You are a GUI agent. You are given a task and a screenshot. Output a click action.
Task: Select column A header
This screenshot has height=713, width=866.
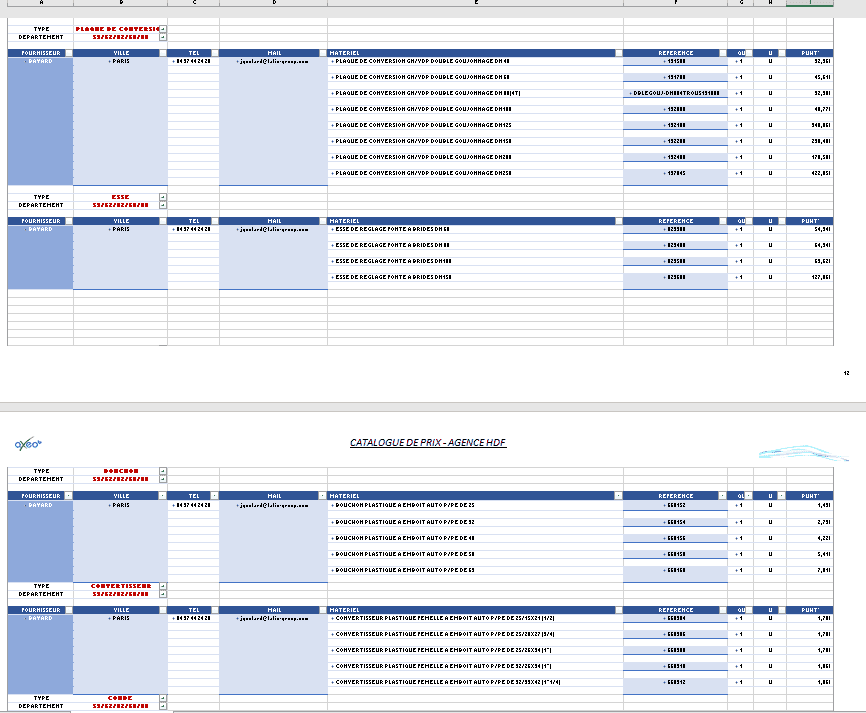click(x=40, y=3)
